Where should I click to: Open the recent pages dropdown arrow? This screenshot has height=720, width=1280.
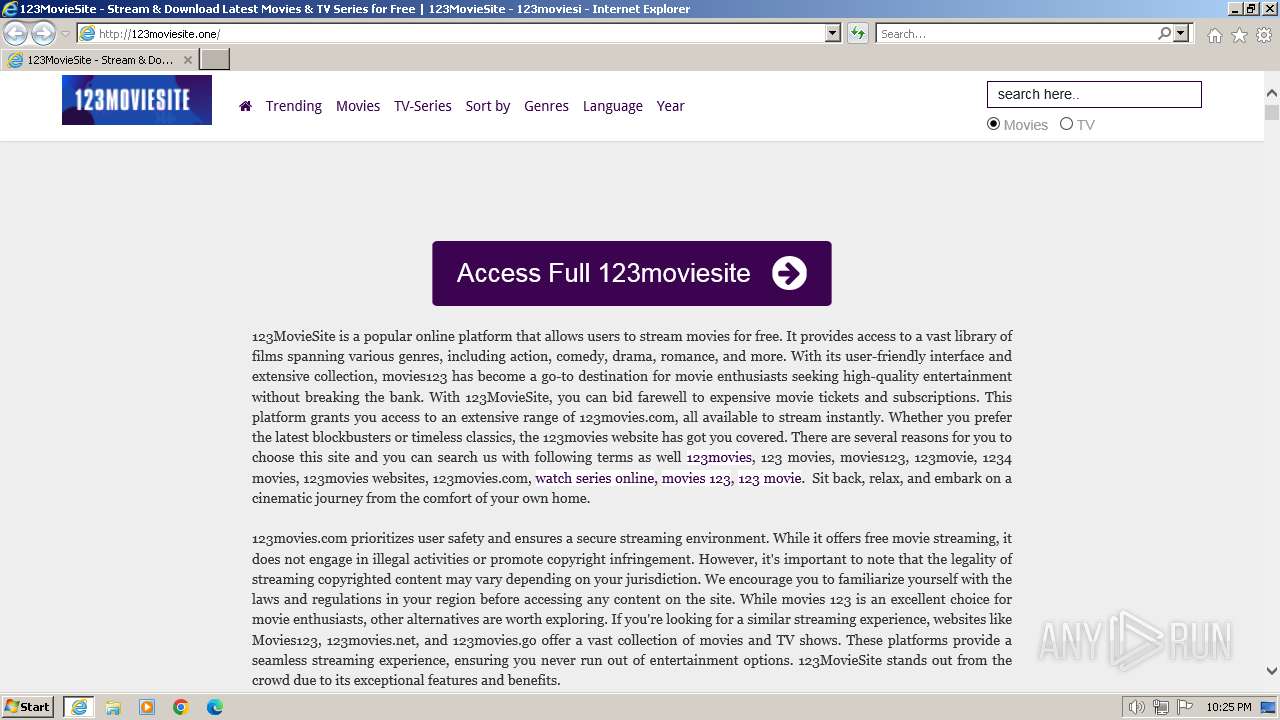65,33
